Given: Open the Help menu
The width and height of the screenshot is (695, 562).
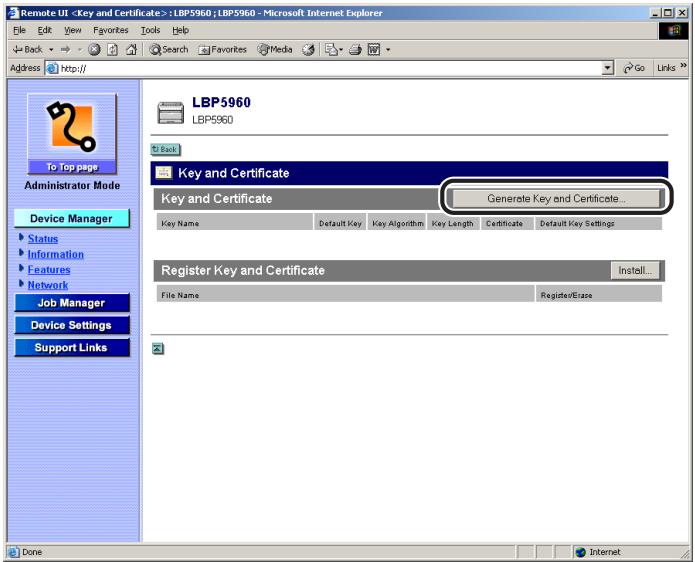Looking at the screenshot, I should tap(180, 30).
